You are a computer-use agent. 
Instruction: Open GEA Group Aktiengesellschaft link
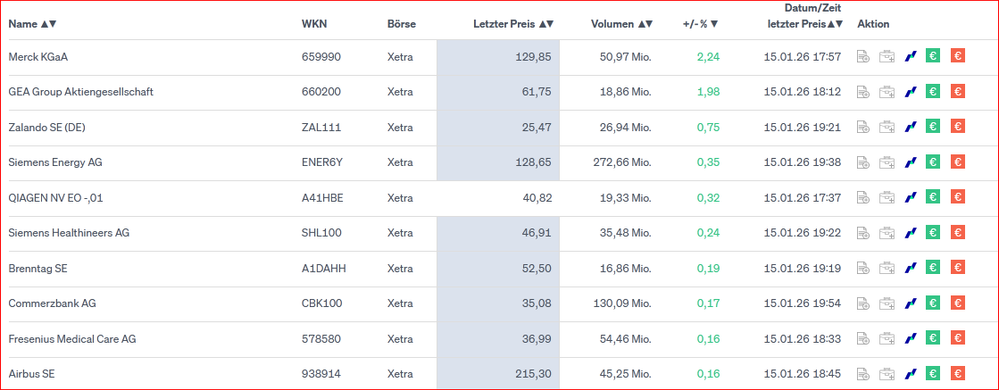click(x=81, y=92)
